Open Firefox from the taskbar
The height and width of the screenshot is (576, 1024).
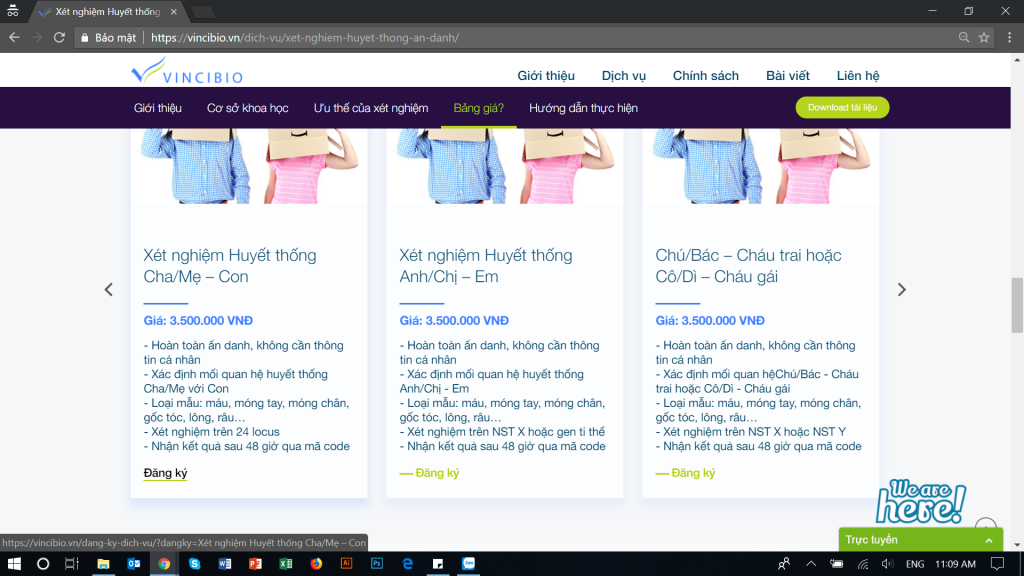[x=316, y=564]
